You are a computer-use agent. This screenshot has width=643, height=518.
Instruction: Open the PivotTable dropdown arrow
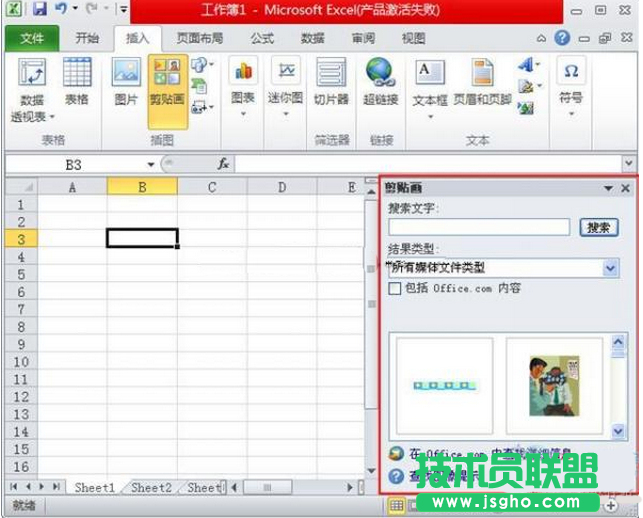point(52,117)
